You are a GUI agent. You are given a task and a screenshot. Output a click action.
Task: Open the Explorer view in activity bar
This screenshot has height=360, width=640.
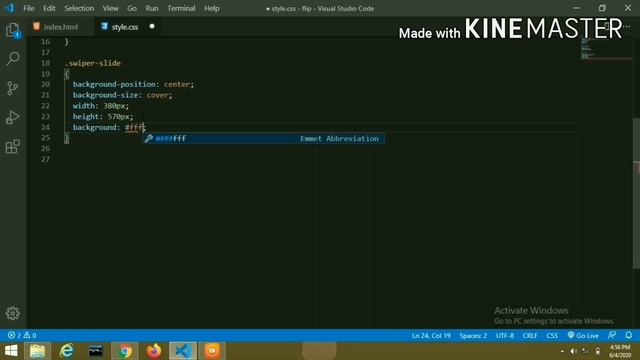[x=13, y=30]
